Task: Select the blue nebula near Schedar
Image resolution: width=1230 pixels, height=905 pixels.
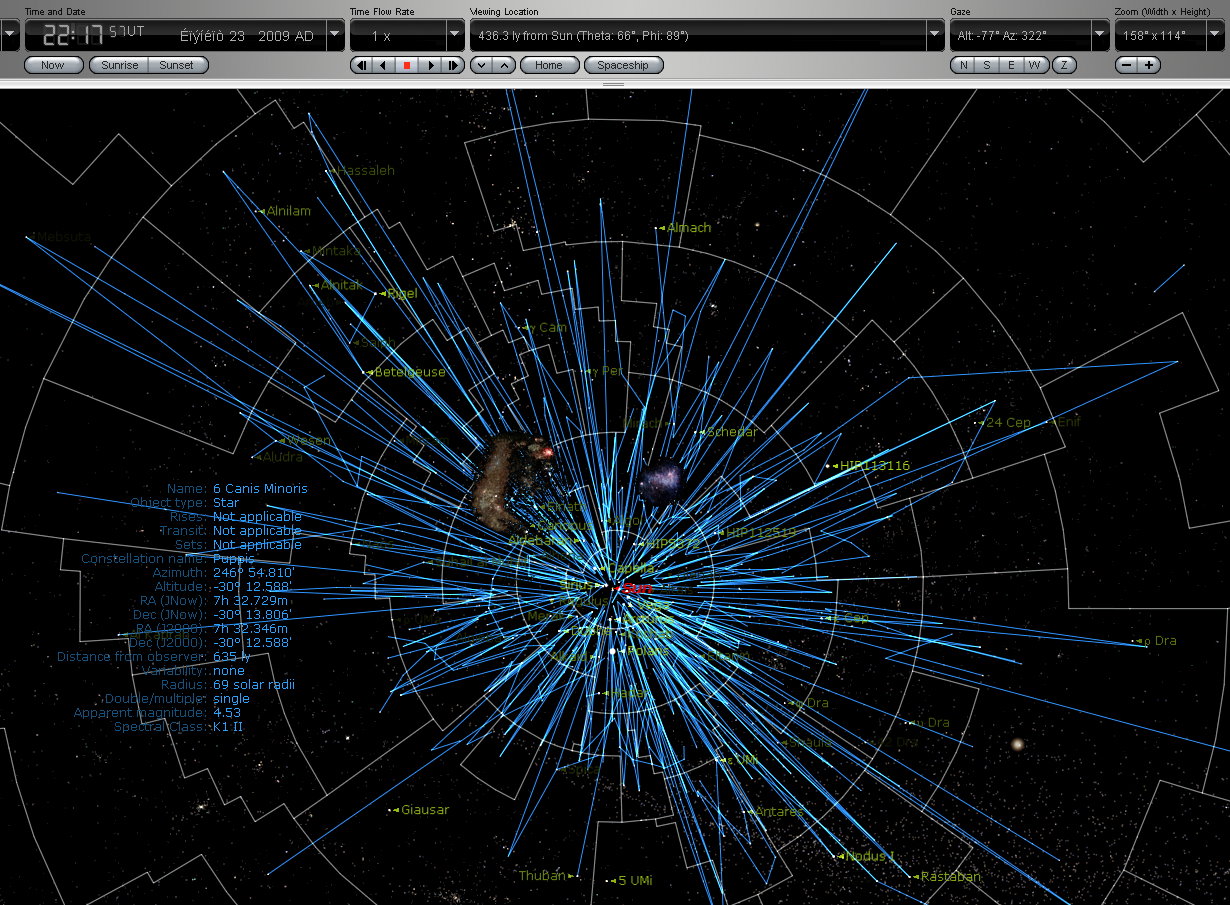Action: tap(661, 480)
